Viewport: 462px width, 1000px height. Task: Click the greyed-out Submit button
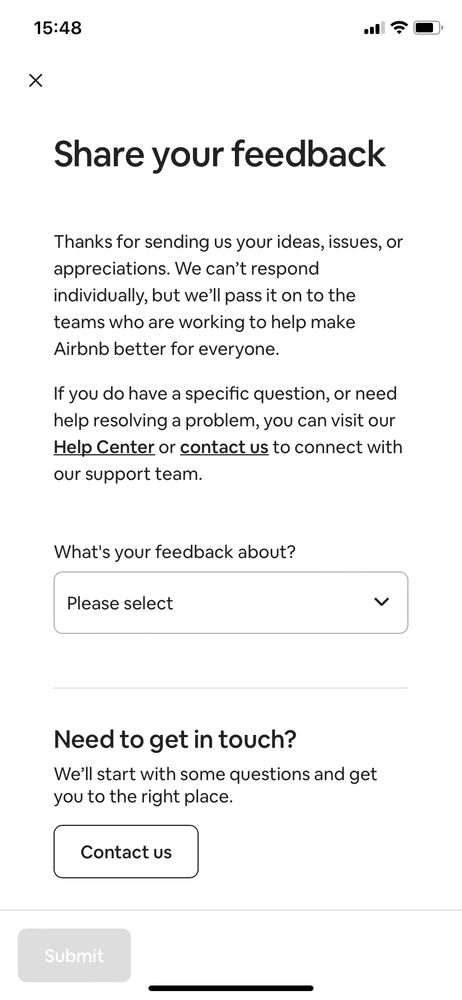pos(74,955)
